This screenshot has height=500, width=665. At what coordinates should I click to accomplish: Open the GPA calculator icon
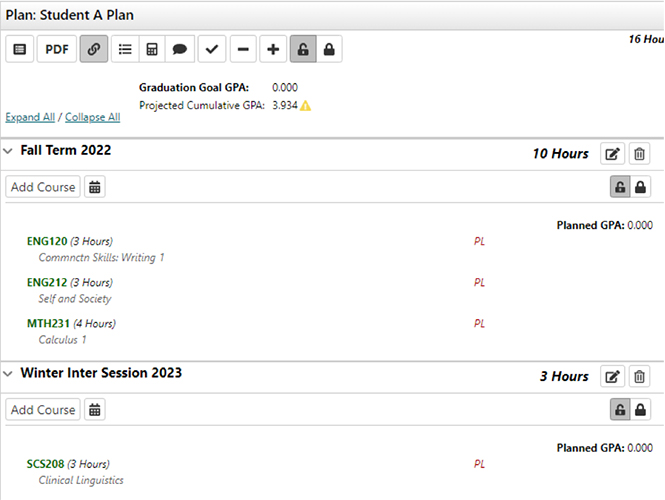coord(152,49)
